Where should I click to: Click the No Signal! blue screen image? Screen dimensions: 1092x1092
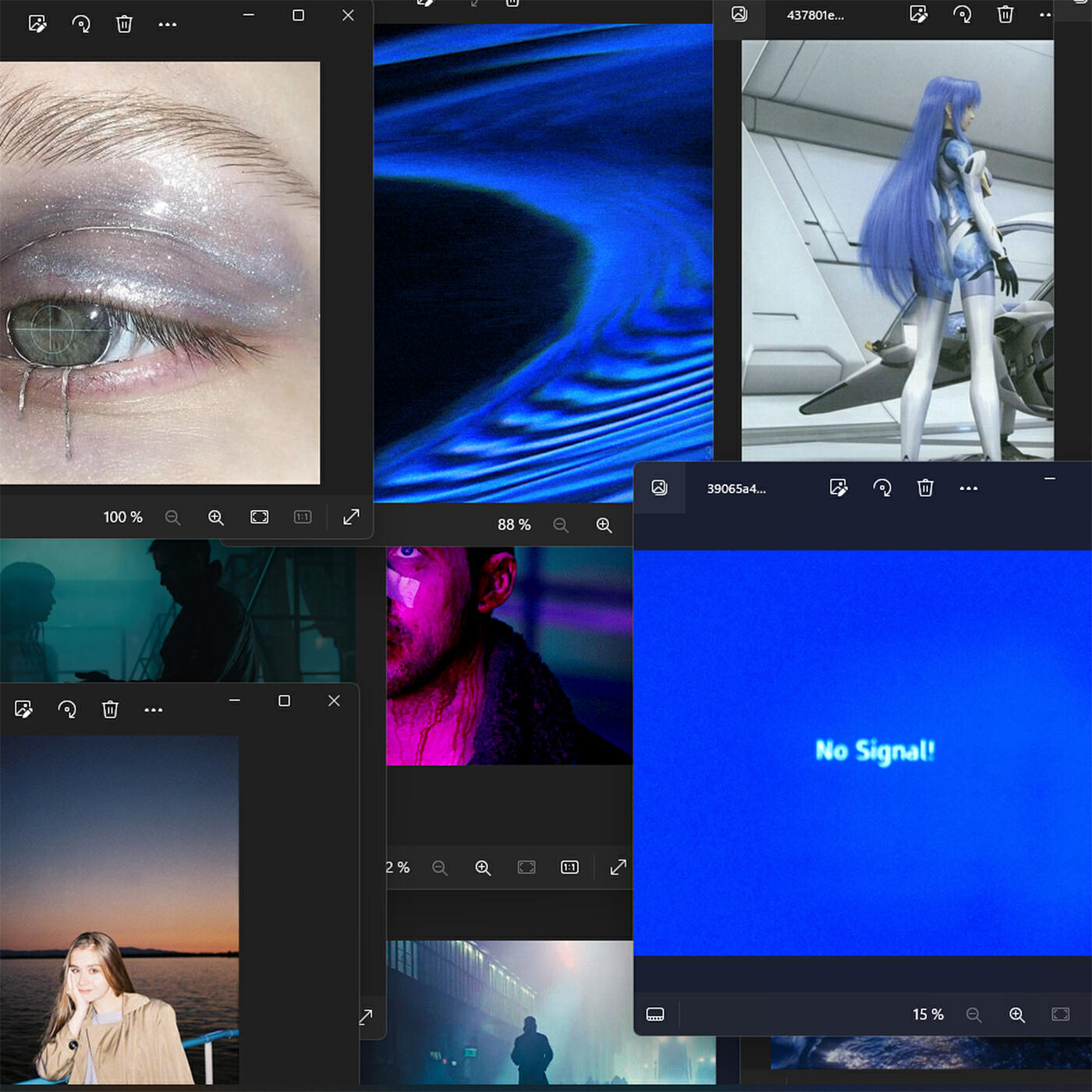pyautogui.click(x=863, y=753)
